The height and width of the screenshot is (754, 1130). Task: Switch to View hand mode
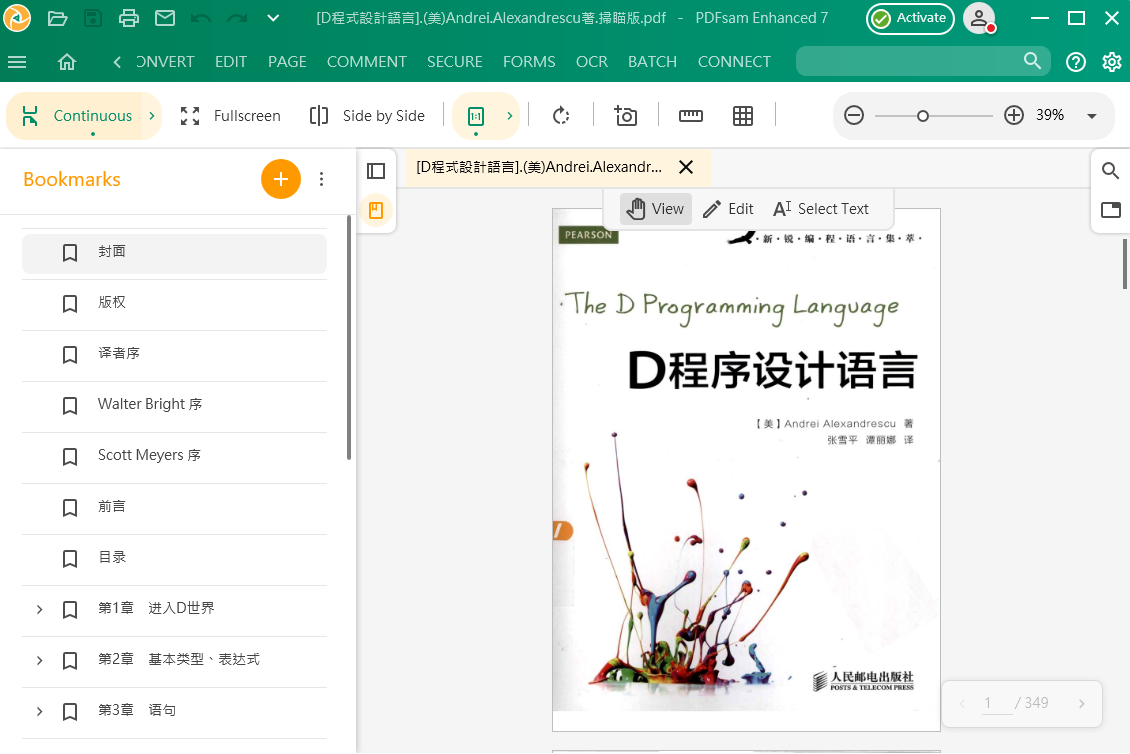[655, 209]
